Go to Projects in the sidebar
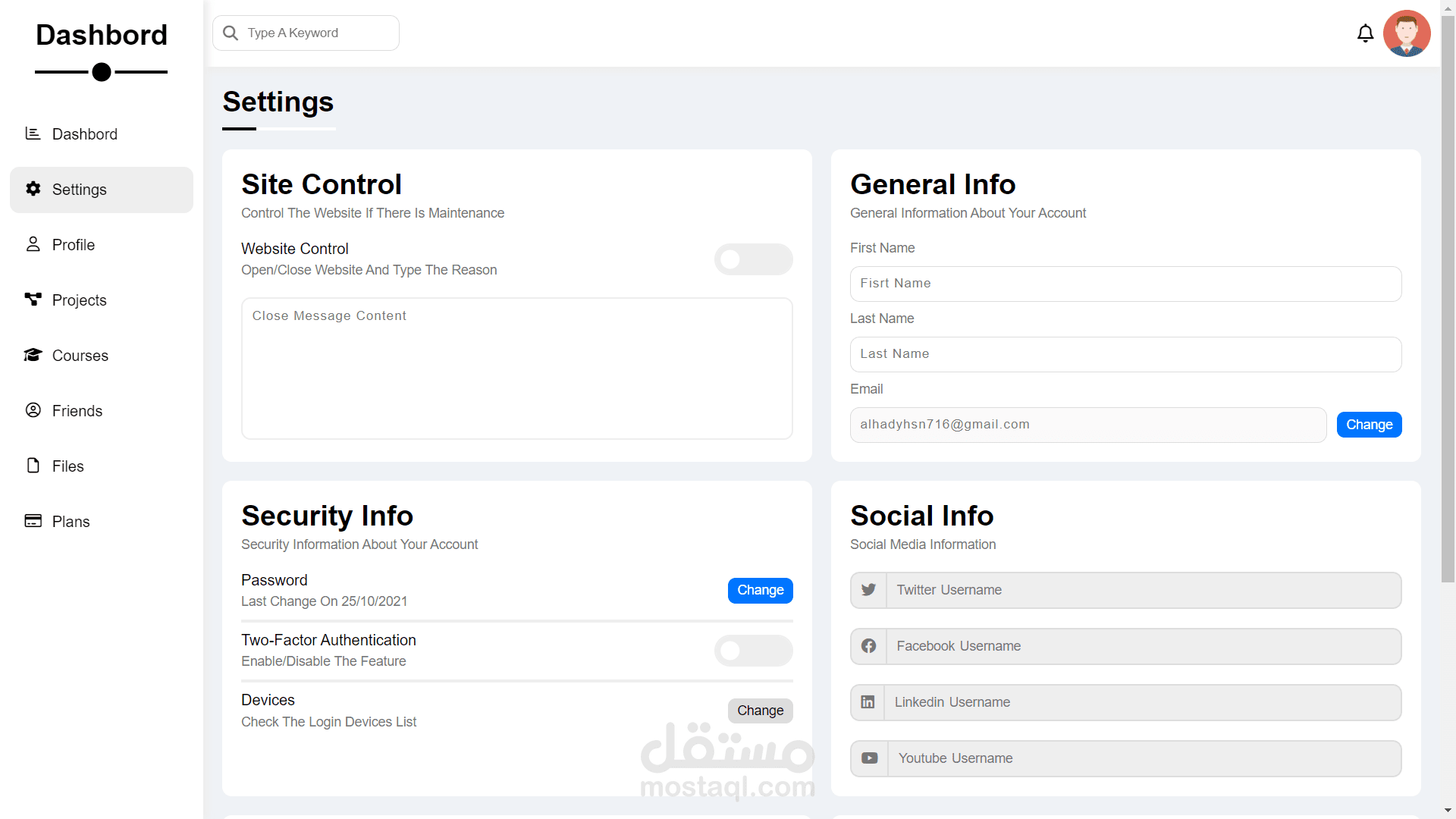Viewport: 1456px width, 819px height. tap(79, 300)
